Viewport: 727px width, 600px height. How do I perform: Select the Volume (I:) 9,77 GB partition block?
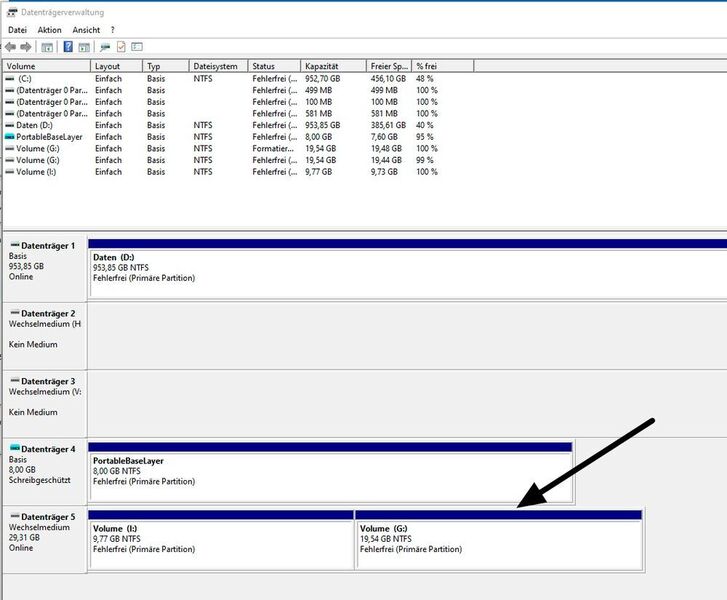[x=221, y=540]
